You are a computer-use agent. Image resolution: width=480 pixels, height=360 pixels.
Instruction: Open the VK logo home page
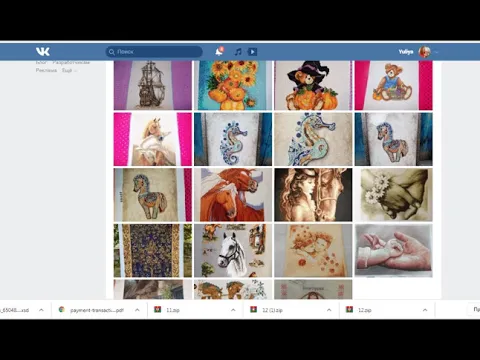43,52
